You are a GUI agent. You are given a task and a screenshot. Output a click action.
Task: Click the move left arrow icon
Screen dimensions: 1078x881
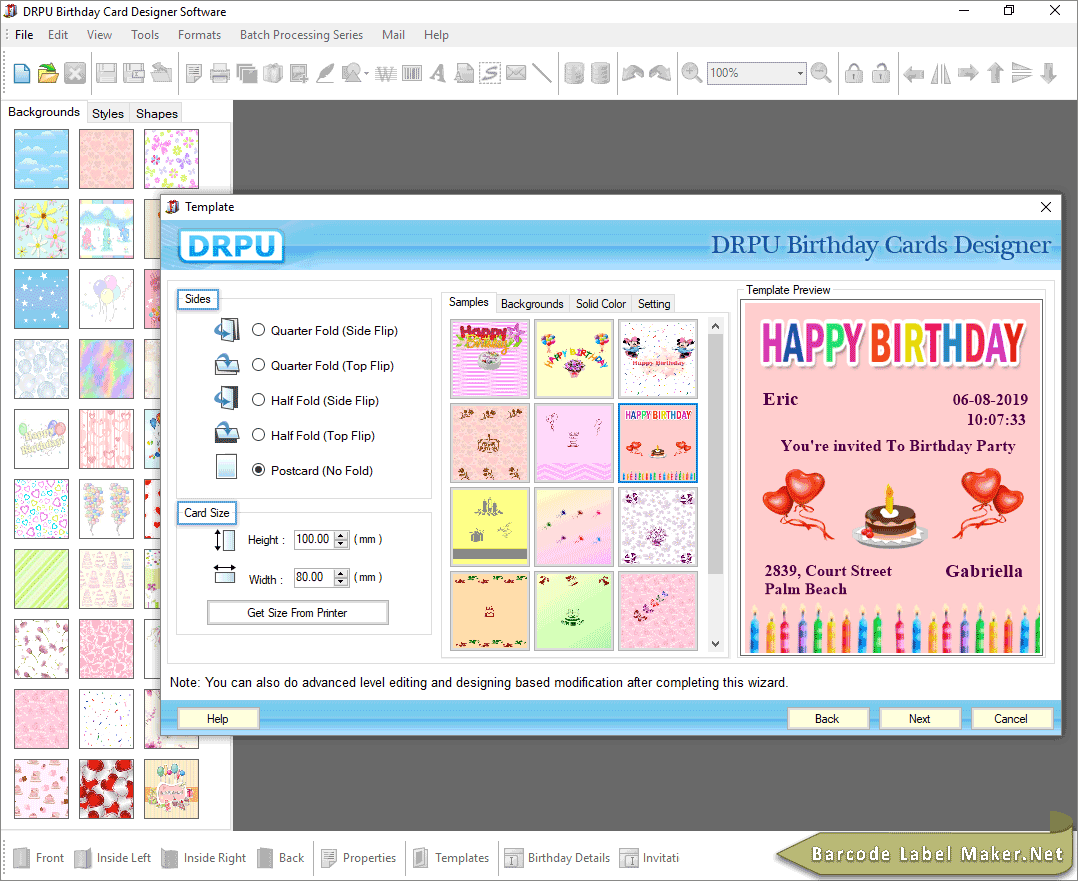[914, 73]
